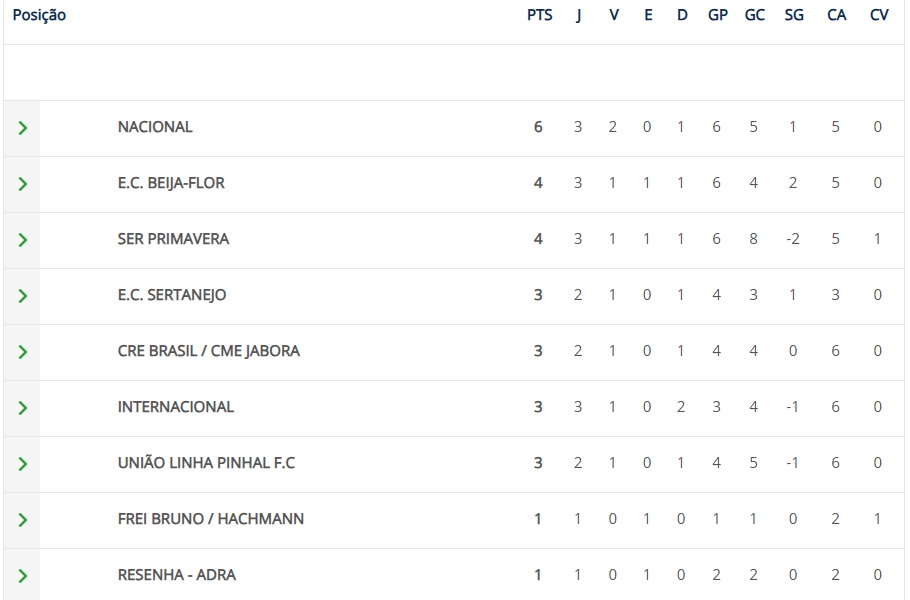This screenshot has height=600, width=910.
Task: Sort by the PTS column header
Action: tap(540, 15)
